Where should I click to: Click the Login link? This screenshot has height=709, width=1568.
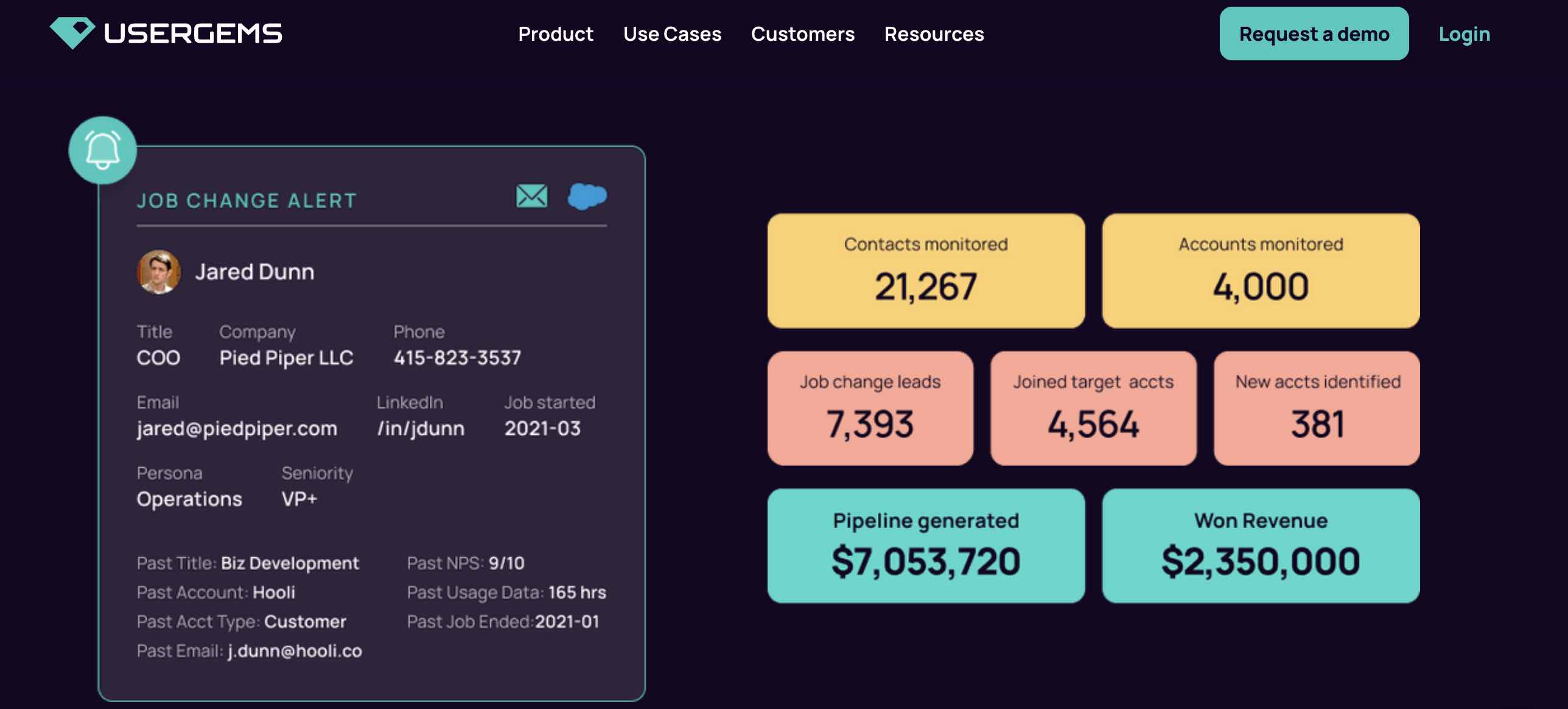pos(1464,34)
